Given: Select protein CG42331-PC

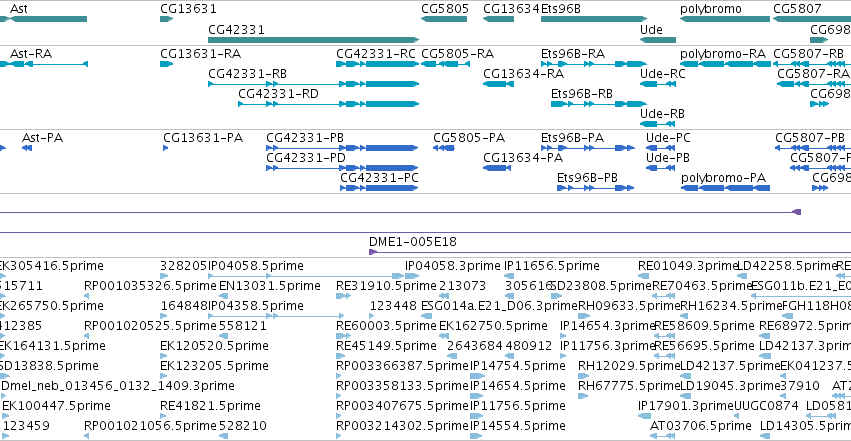Looking at the screenshot, I should 379,188.
